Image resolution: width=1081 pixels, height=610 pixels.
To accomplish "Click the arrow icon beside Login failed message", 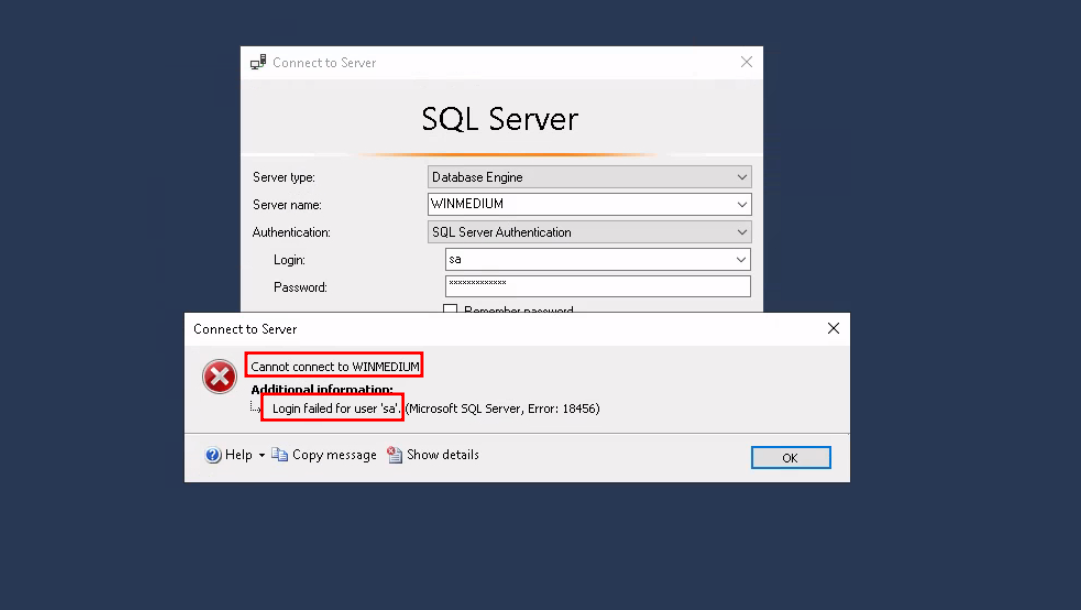I will [255, 408].
